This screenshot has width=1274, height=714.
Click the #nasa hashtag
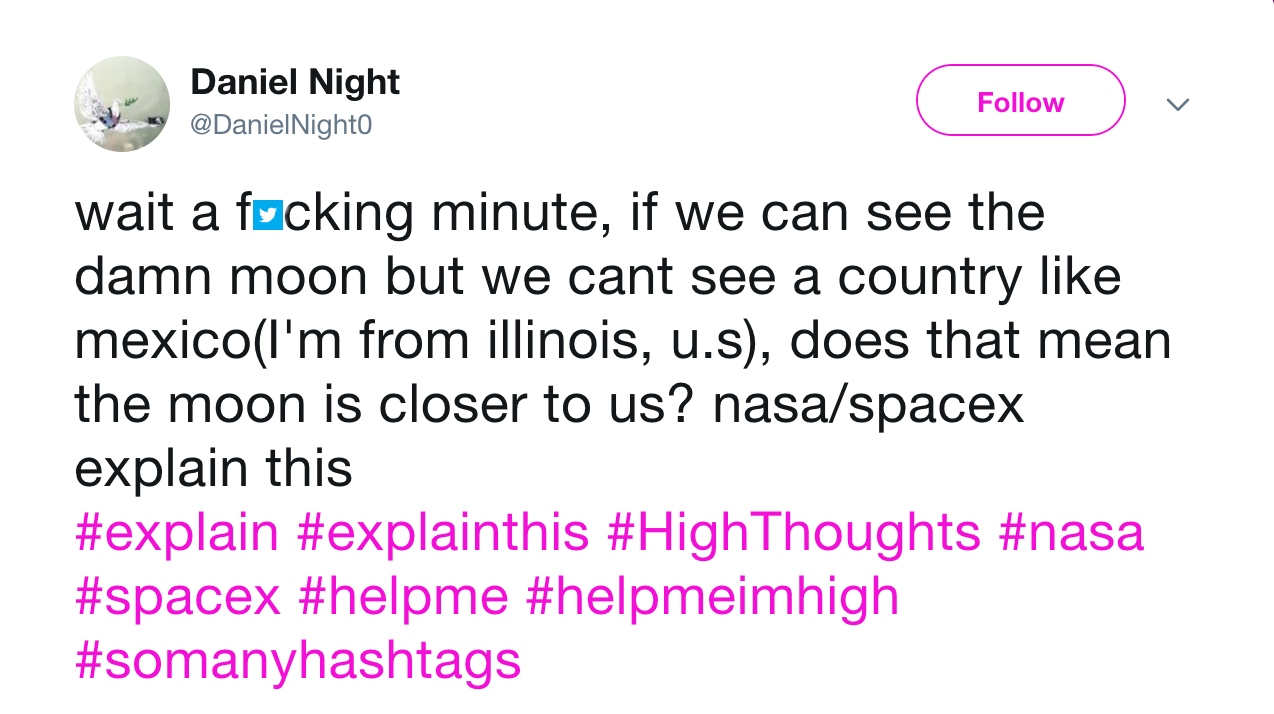click(1072, 531)
